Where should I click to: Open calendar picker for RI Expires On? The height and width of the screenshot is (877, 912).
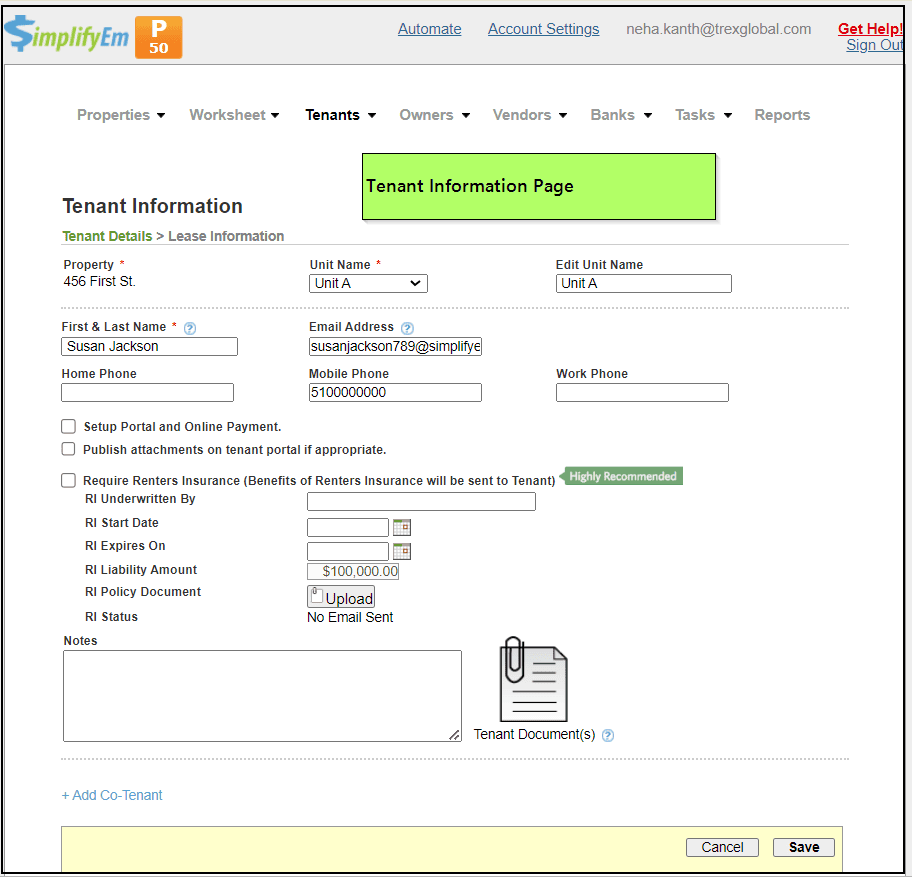click(x=402, y=551)
